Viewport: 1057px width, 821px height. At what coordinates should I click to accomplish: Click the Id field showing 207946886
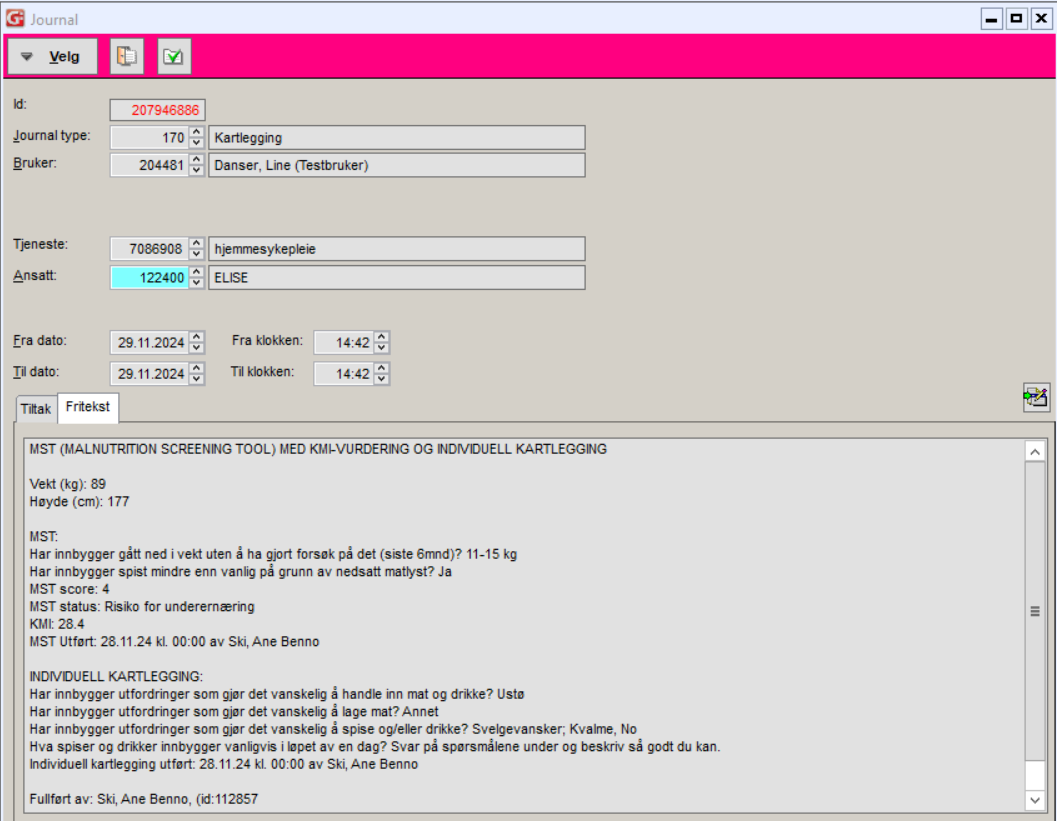(x=157, y=110)
